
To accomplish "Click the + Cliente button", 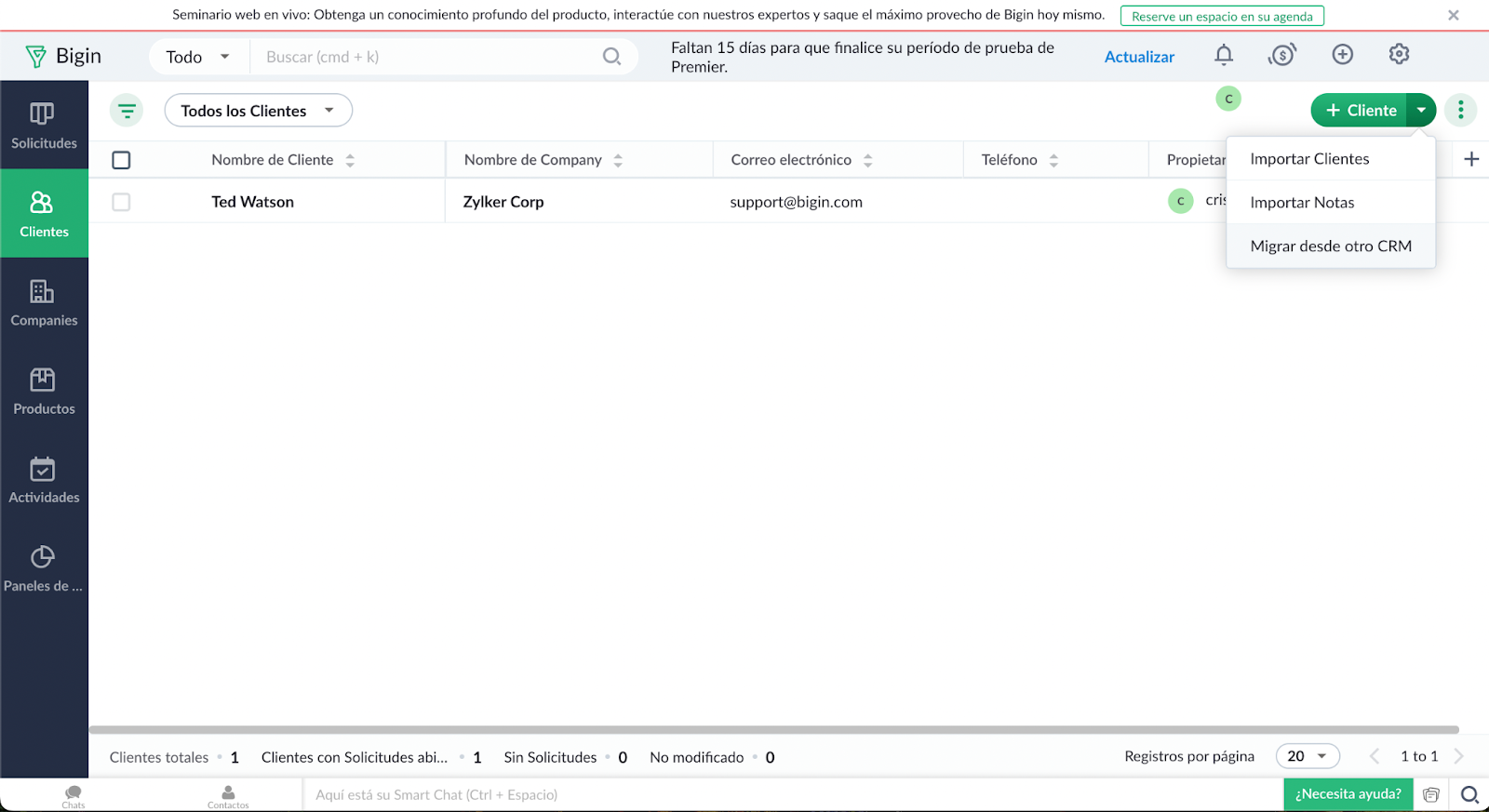I will pos(1360,110).
